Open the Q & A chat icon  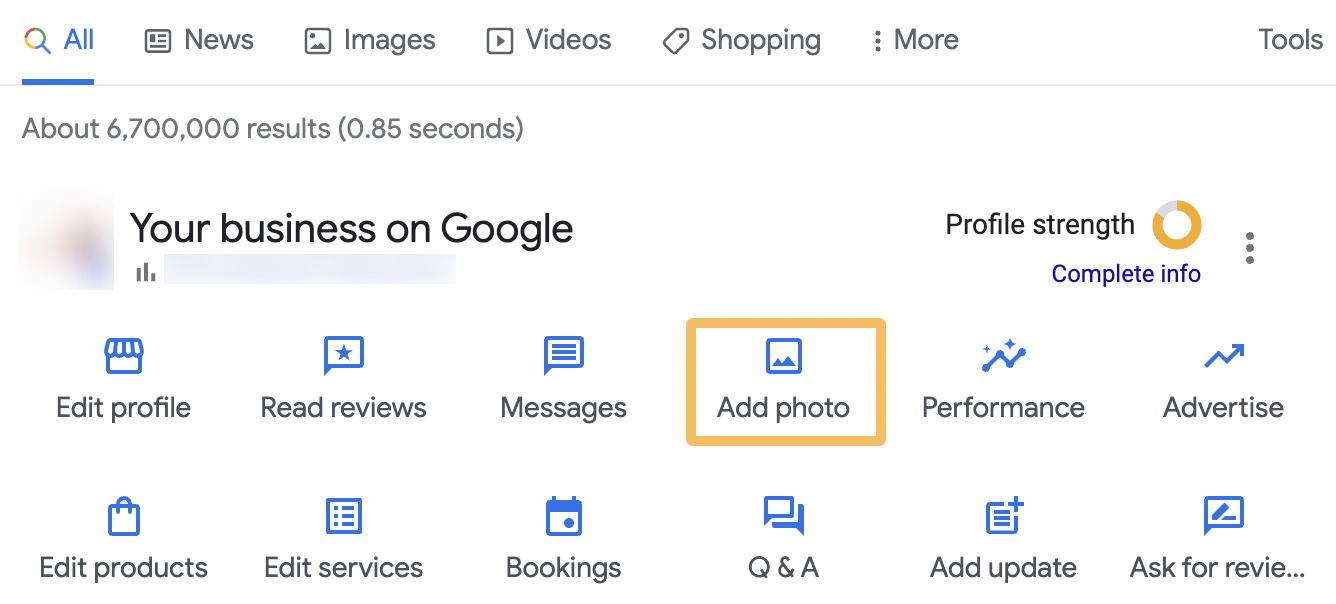pyautogui.click(x=784, y=515)
